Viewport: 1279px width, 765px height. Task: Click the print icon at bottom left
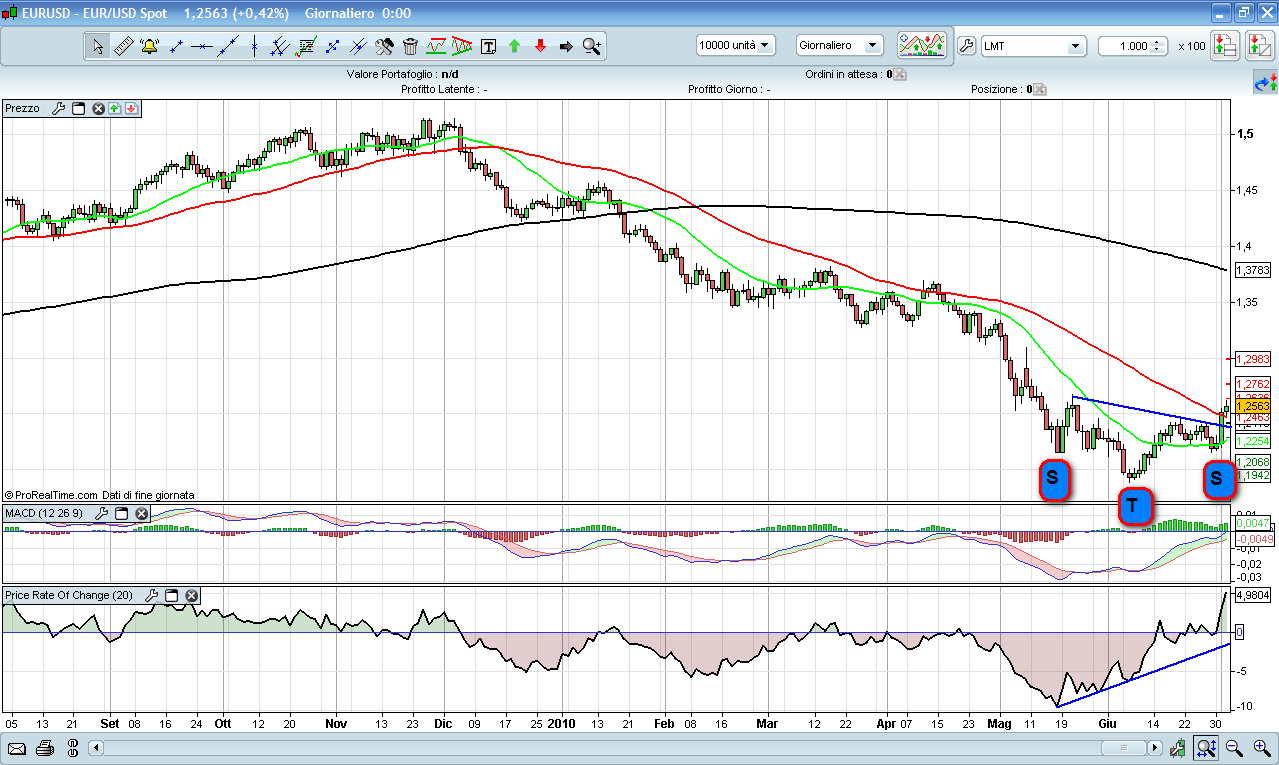click(45, 748)
